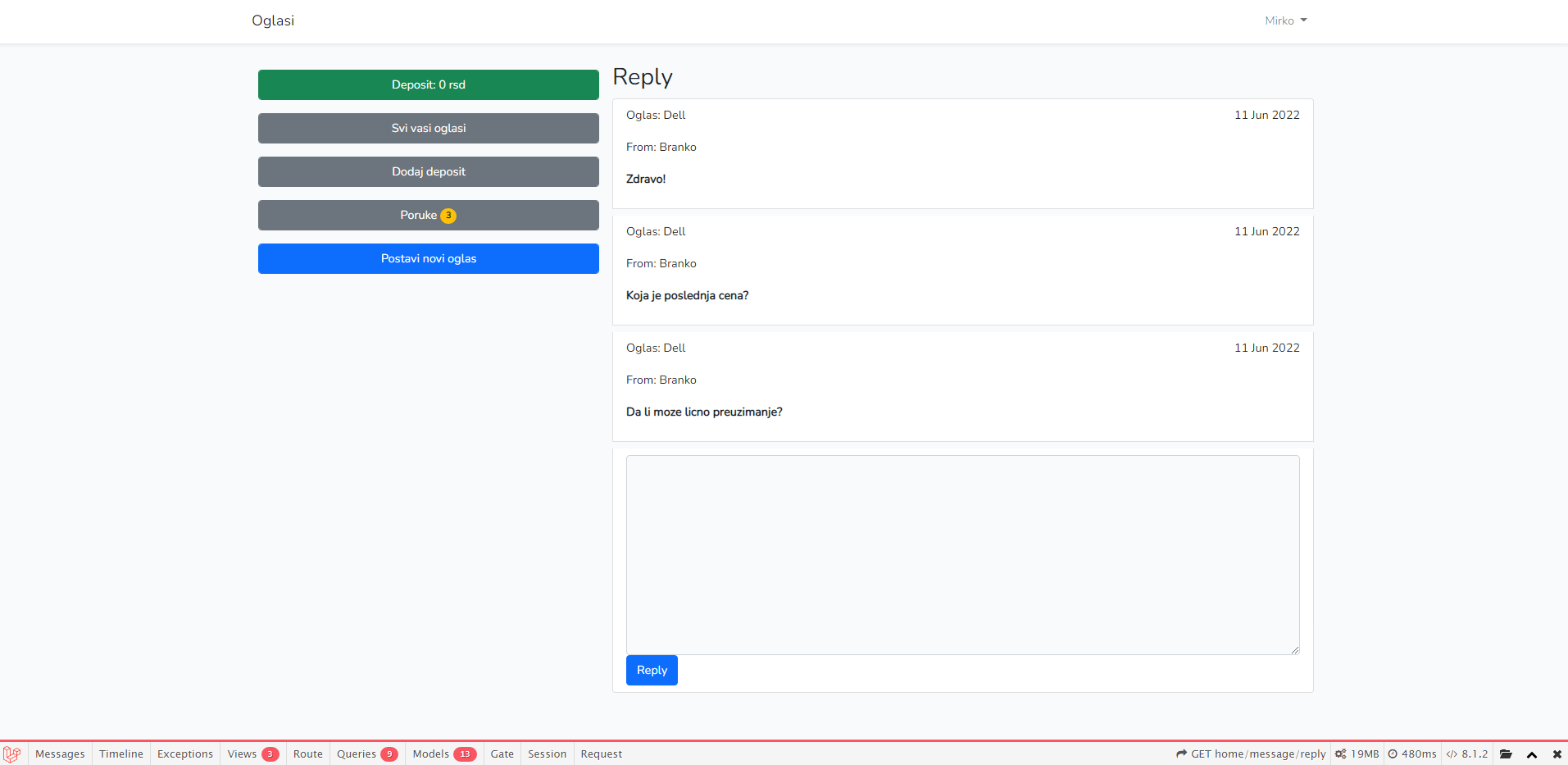Click the code icon showing PHP 8.1.2
The height and width of the screenshot is (765, 1568).
(x=1452, y=754)
